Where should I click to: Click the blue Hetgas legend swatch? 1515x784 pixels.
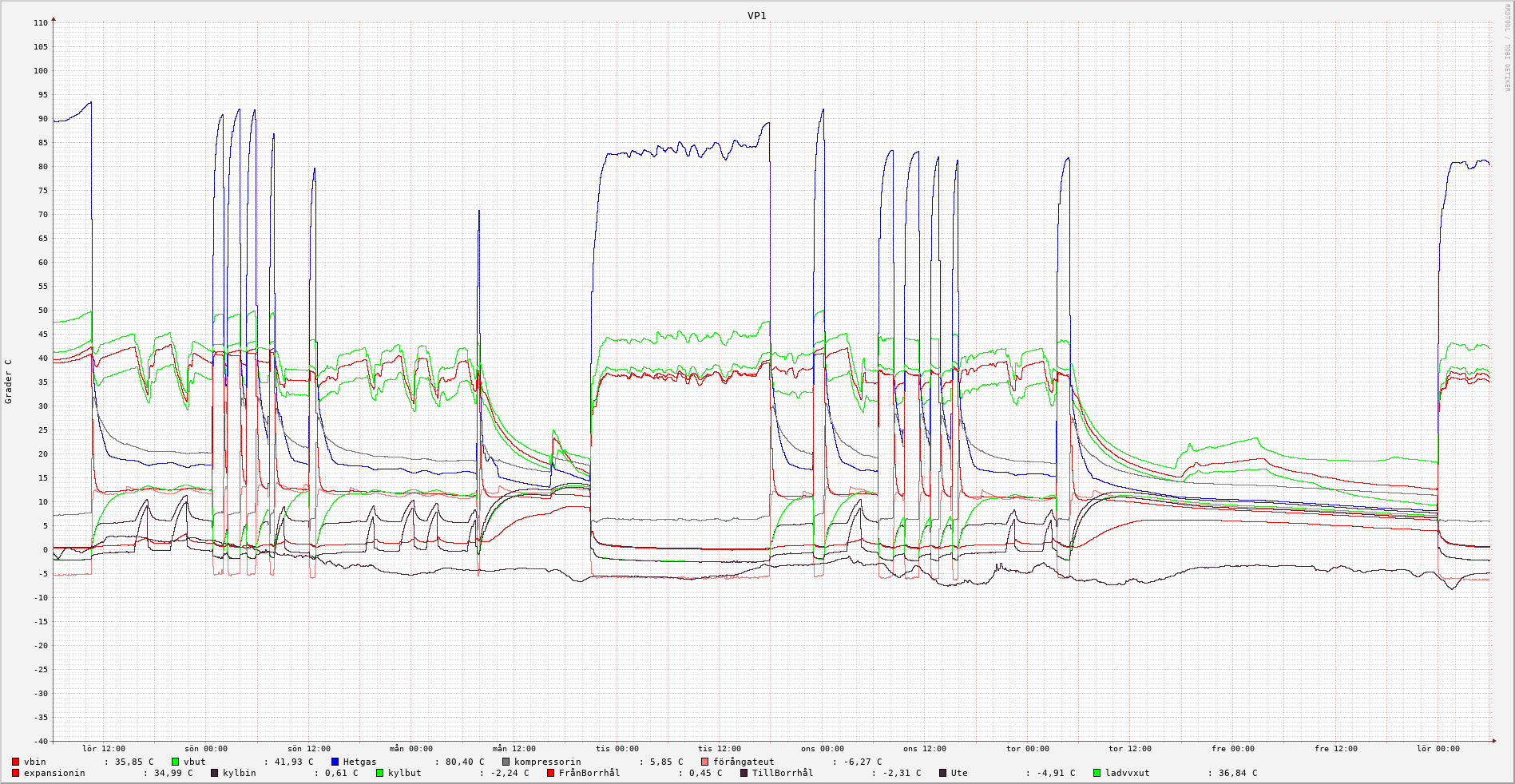tap(335, 762)
